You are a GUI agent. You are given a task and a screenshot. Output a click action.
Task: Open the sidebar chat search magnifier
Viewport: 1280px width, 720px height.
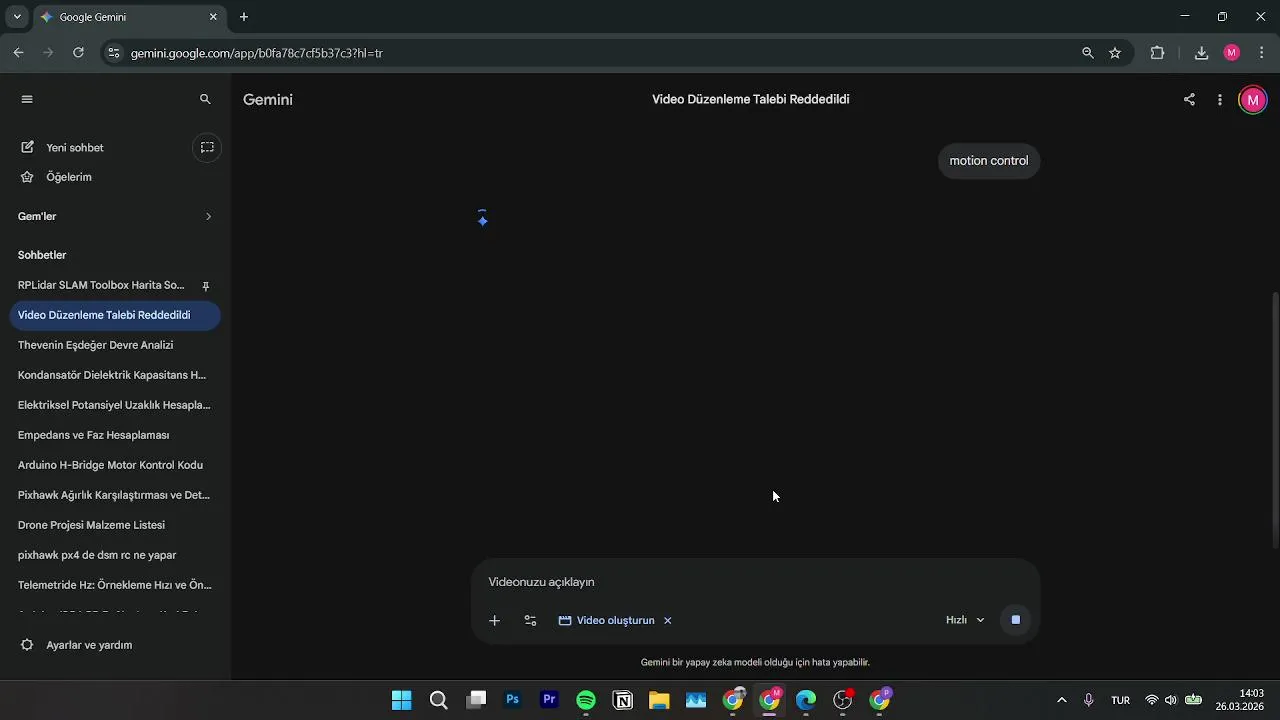click(205, 99)
